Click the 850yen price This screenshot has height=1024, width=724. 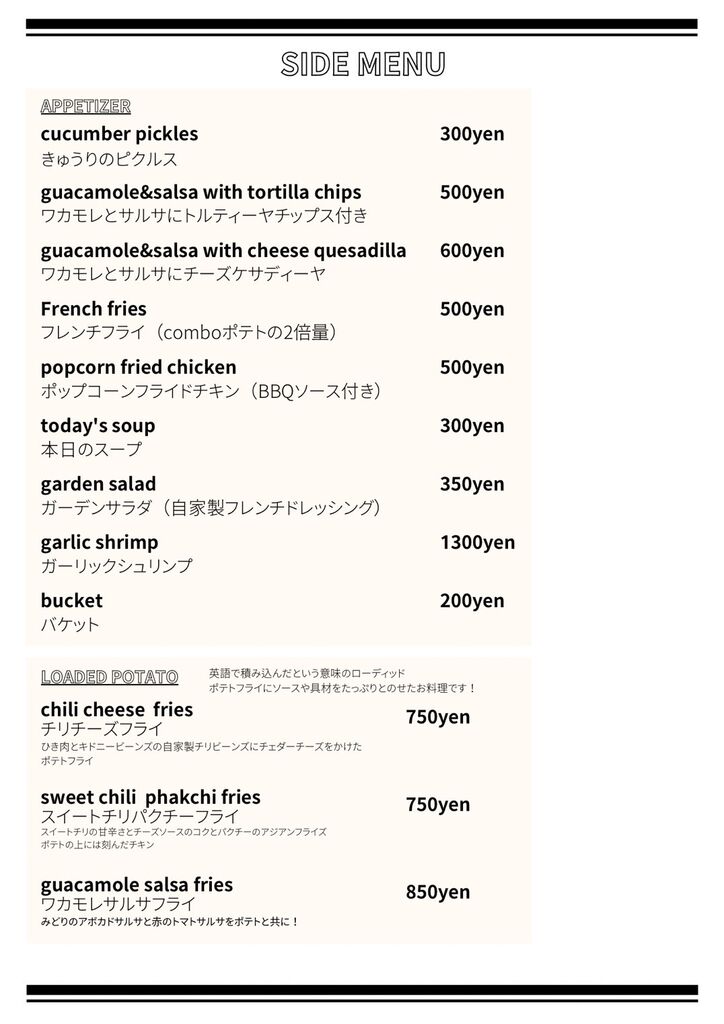[x=437, y=892]
